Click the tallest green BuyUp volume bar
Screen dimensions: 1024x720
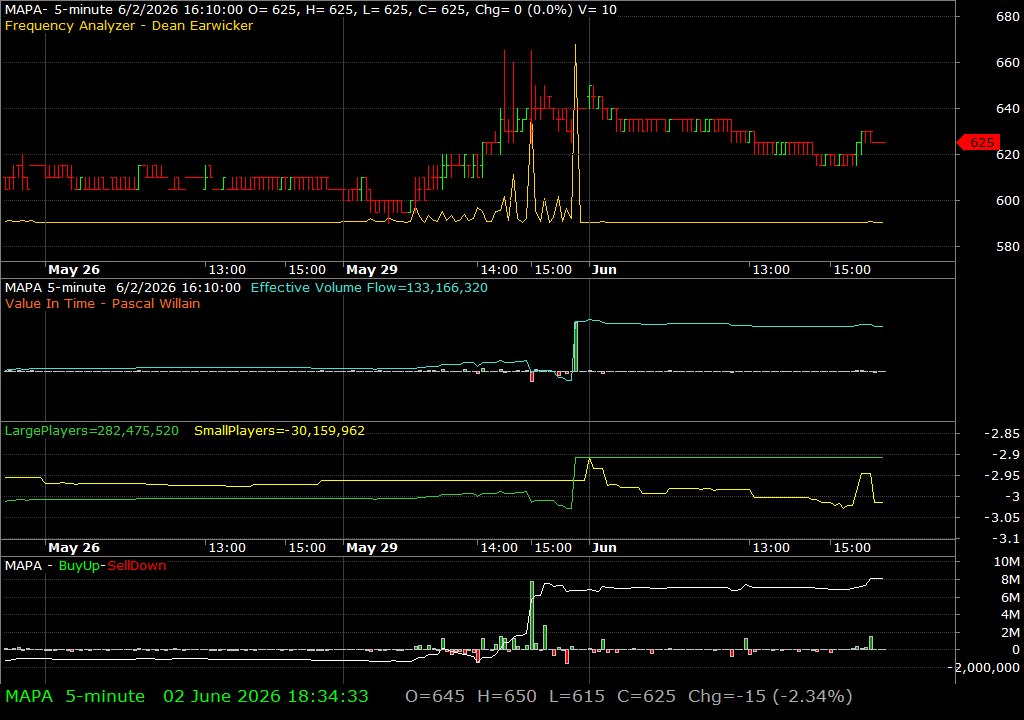(532, 615)
